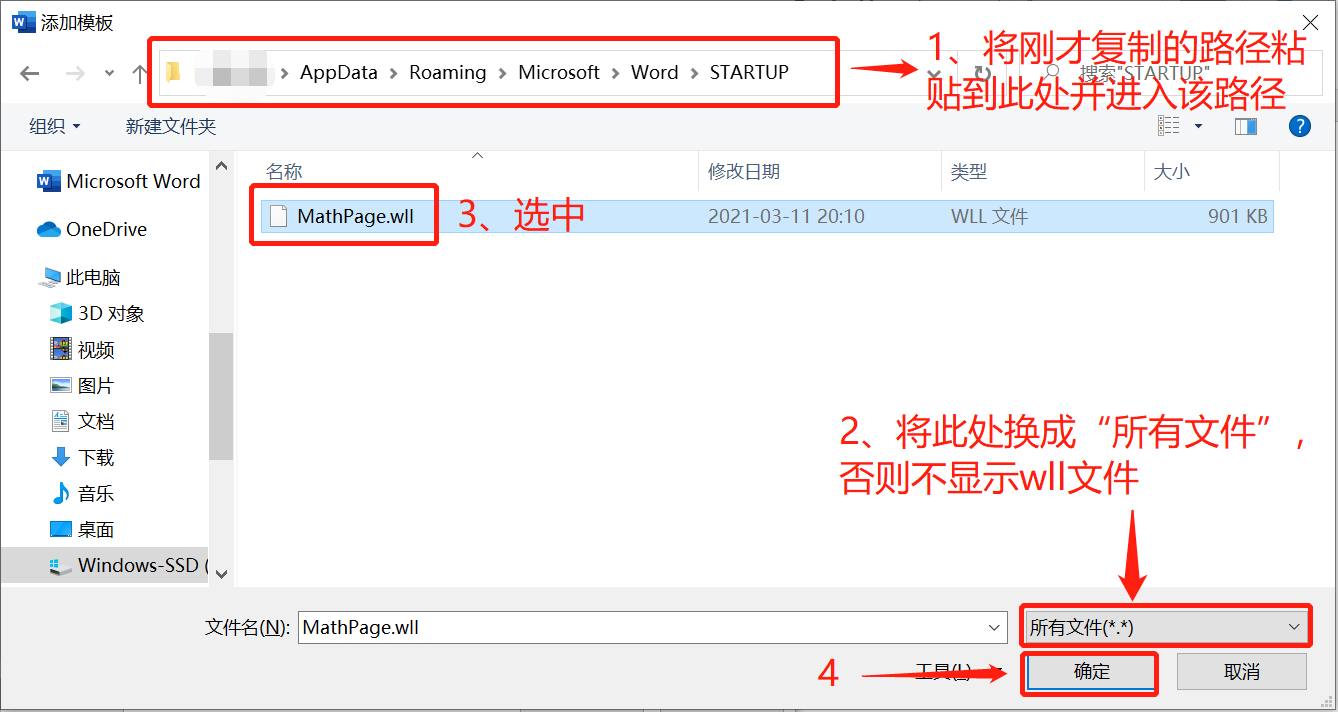Select the MathPage.wll file
Screen dimensions: 1338x712
[x=344, y=215]
